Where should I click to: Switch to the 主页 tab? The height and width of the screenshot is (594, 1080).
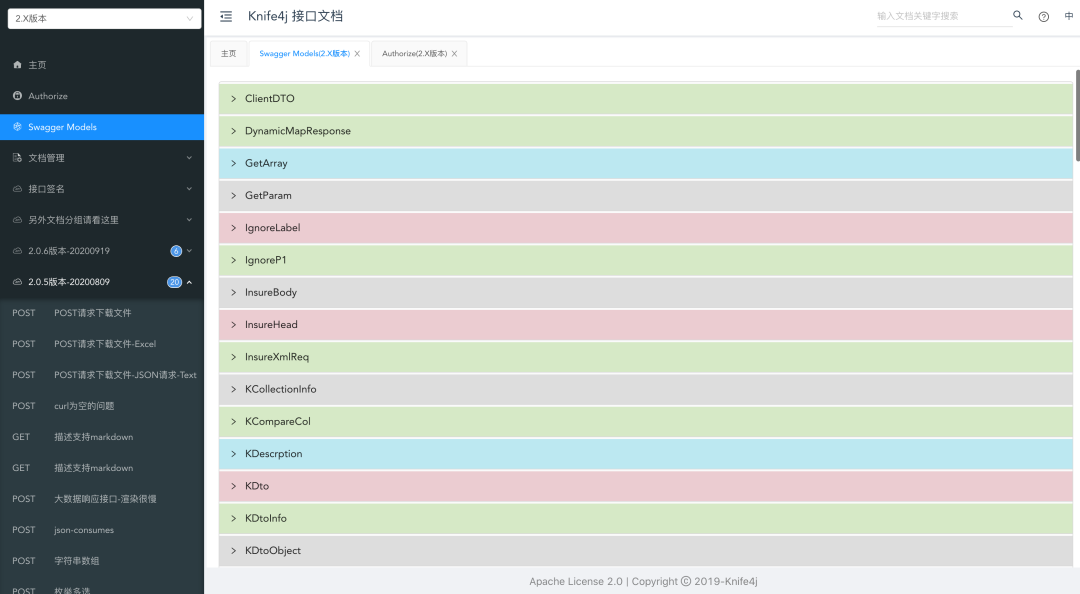pyautogui.click(x=229, y=54)
